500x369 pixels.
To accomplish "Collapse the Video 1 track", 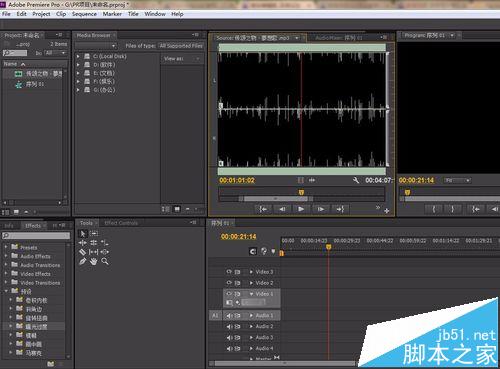I will click(251, 294).
